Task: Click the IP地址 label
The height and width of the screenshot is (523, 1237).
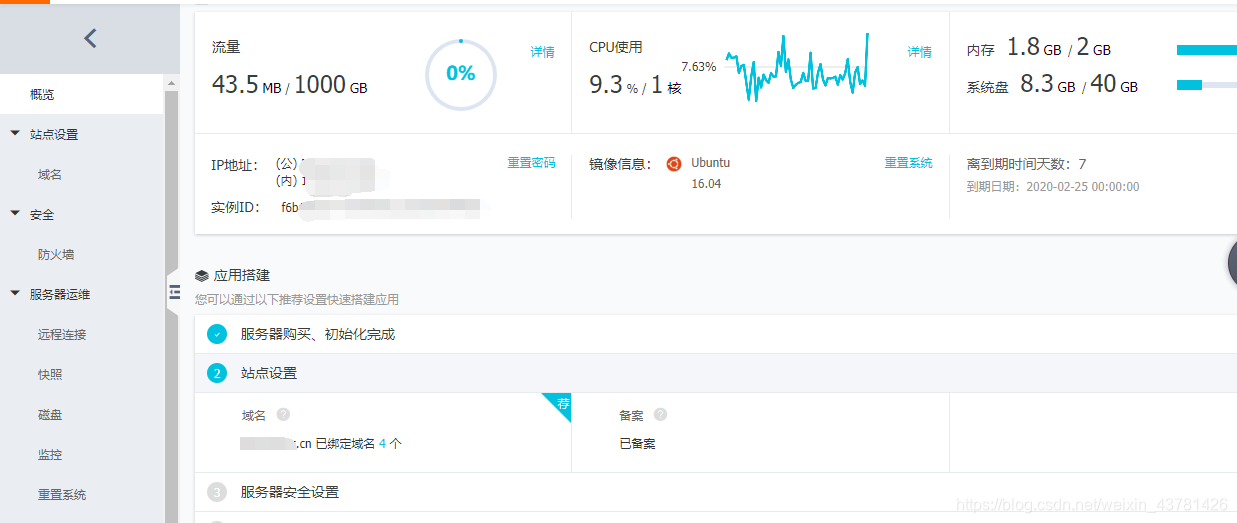Action: coord(234,165)
